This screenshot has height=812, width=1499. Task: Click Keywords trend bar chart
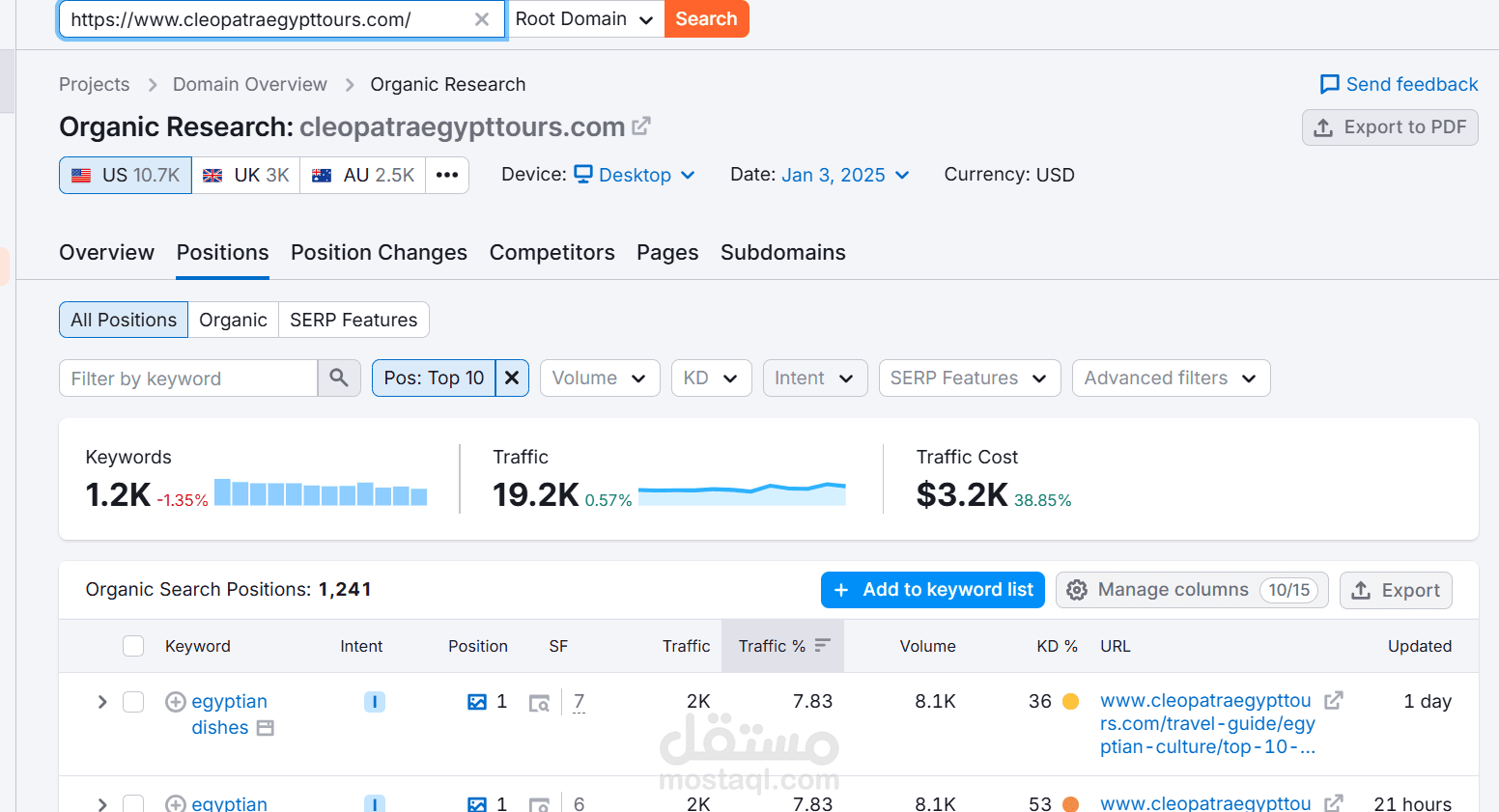321,492
